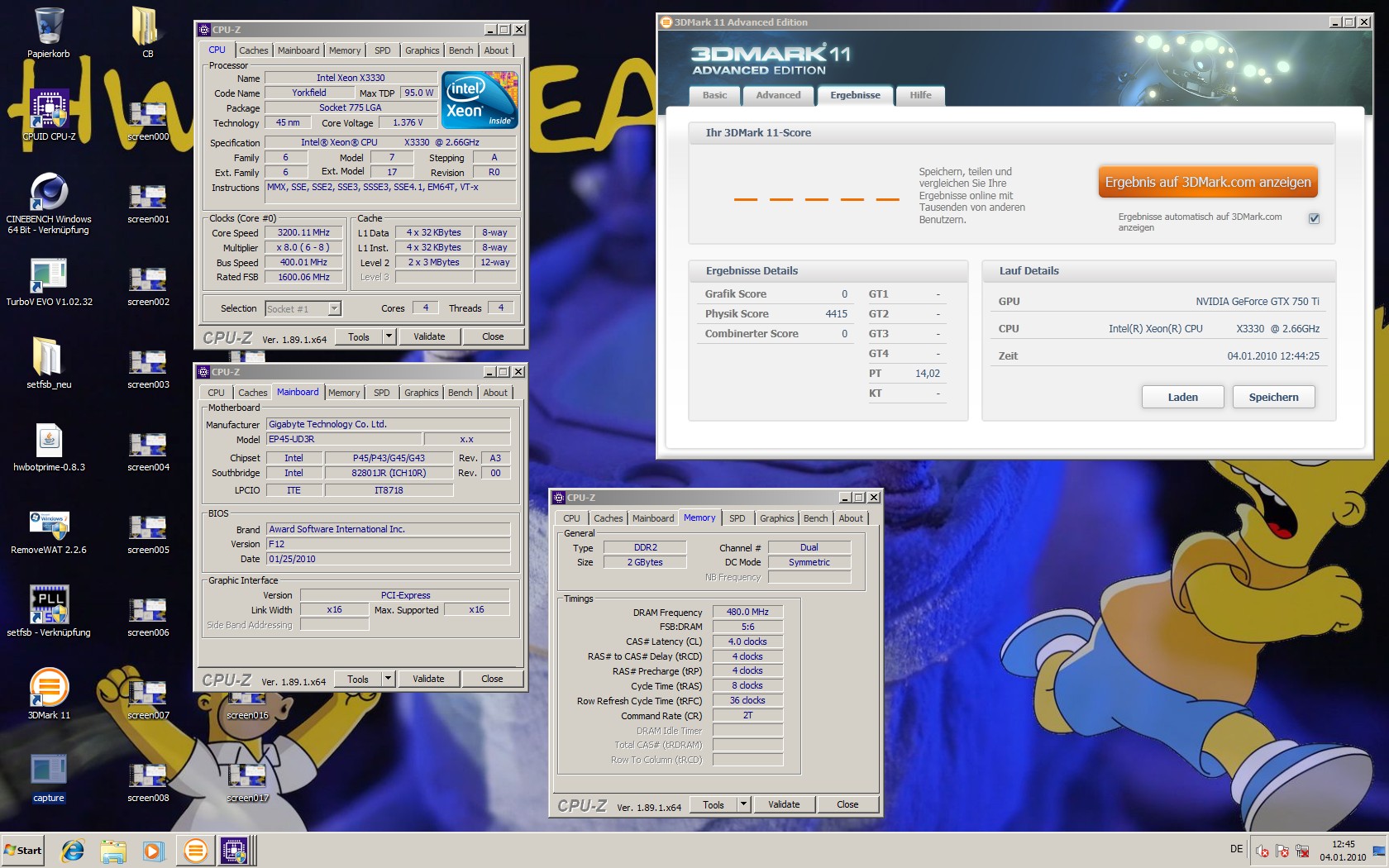Open Advanced tab in 3DMark 11
This screenshot has height=868, width=1389.
coord(778,95)
